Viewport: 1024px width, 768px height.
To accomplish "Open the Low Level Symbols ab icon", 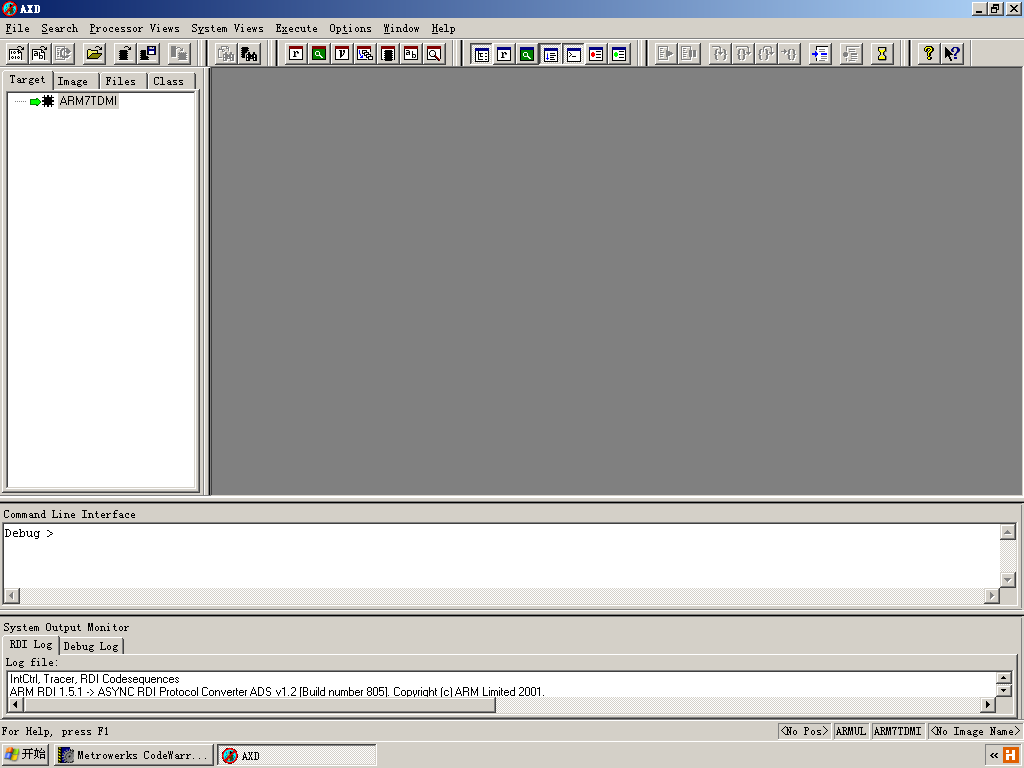I will tap(411, 54).
